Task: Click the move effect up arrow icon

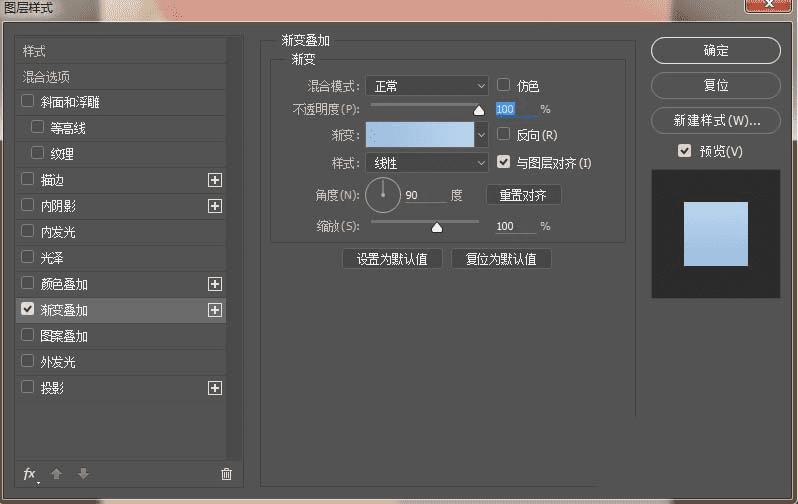Action: tap(56, 474)
